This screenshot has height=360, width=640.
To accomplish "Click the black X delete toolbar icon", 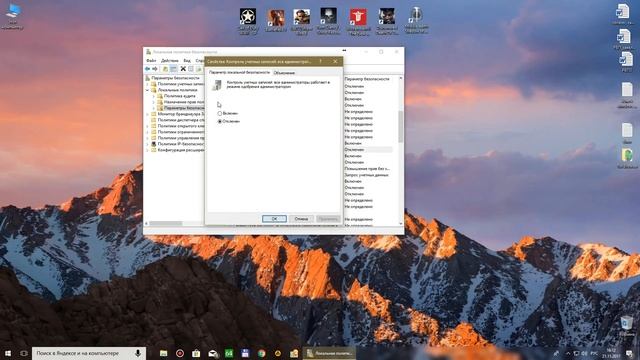I will tap(183, 69).
